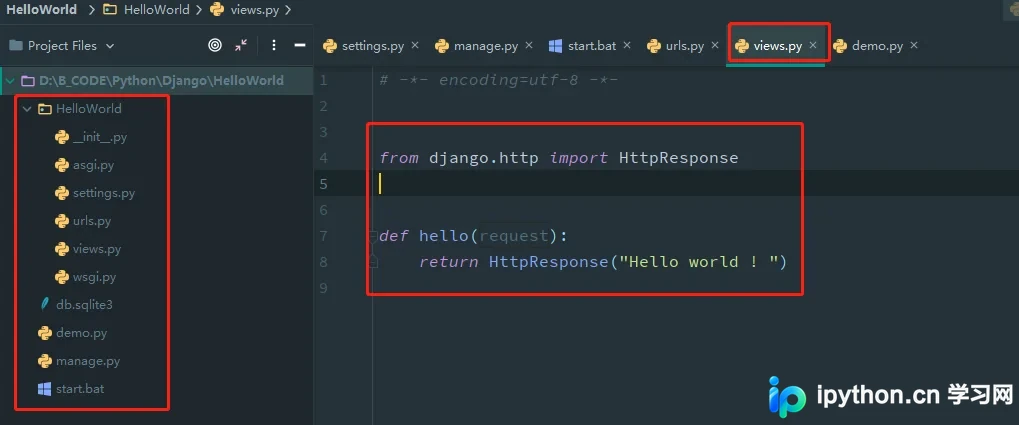Click the folder icon of HelloWorld tree folder
This screenshot has width=1019, height=425.
[x=44, y=109]
